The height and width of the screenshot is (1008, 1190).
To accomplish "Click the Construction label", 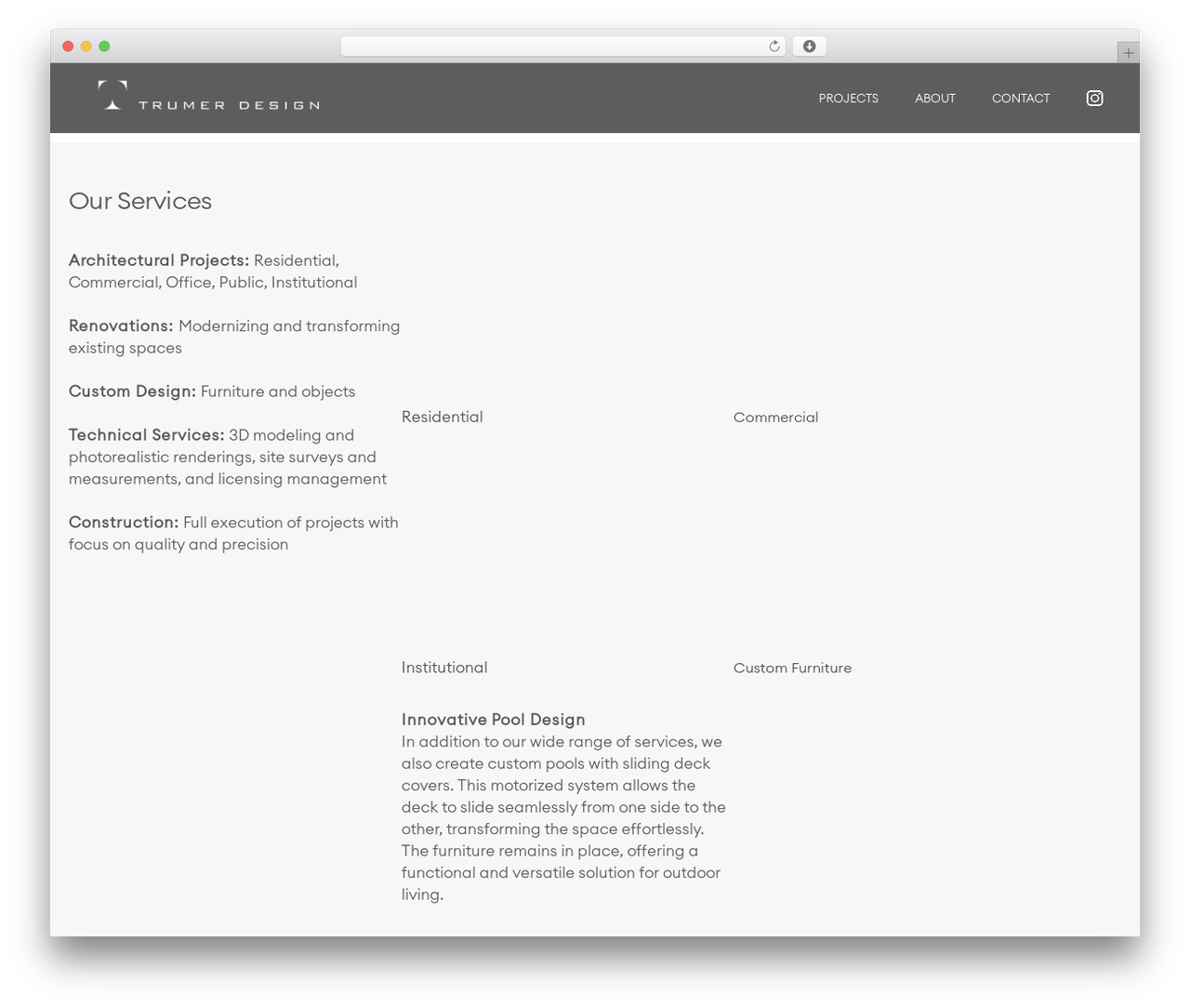I will pos(124,523).
